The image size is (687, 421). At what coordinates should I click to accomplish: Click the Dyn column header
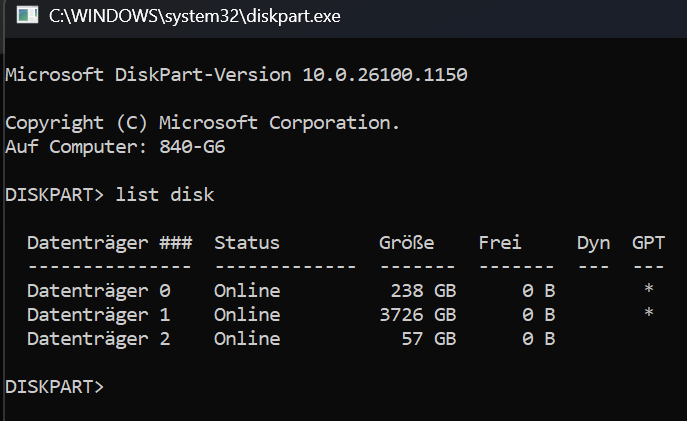click(x=593, y=244)
